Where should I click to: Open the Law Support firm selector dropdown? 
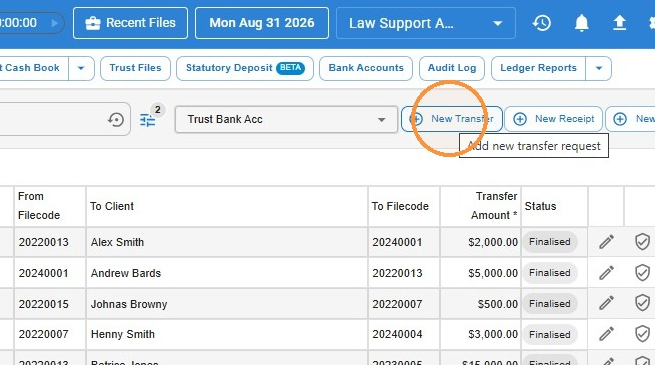(426, 23)
